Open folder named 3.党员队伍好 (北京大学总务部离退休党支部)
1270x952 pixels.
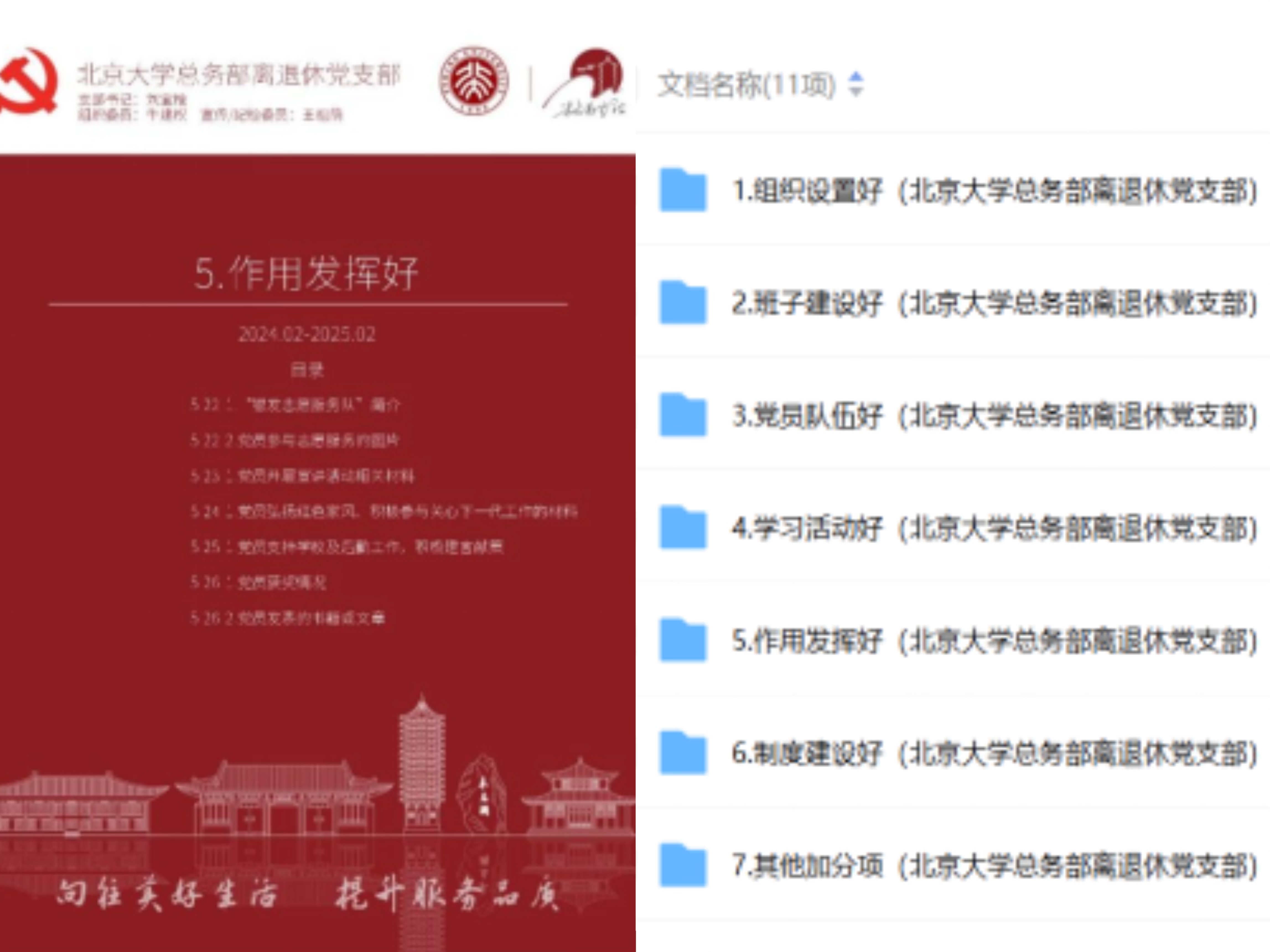995,415
